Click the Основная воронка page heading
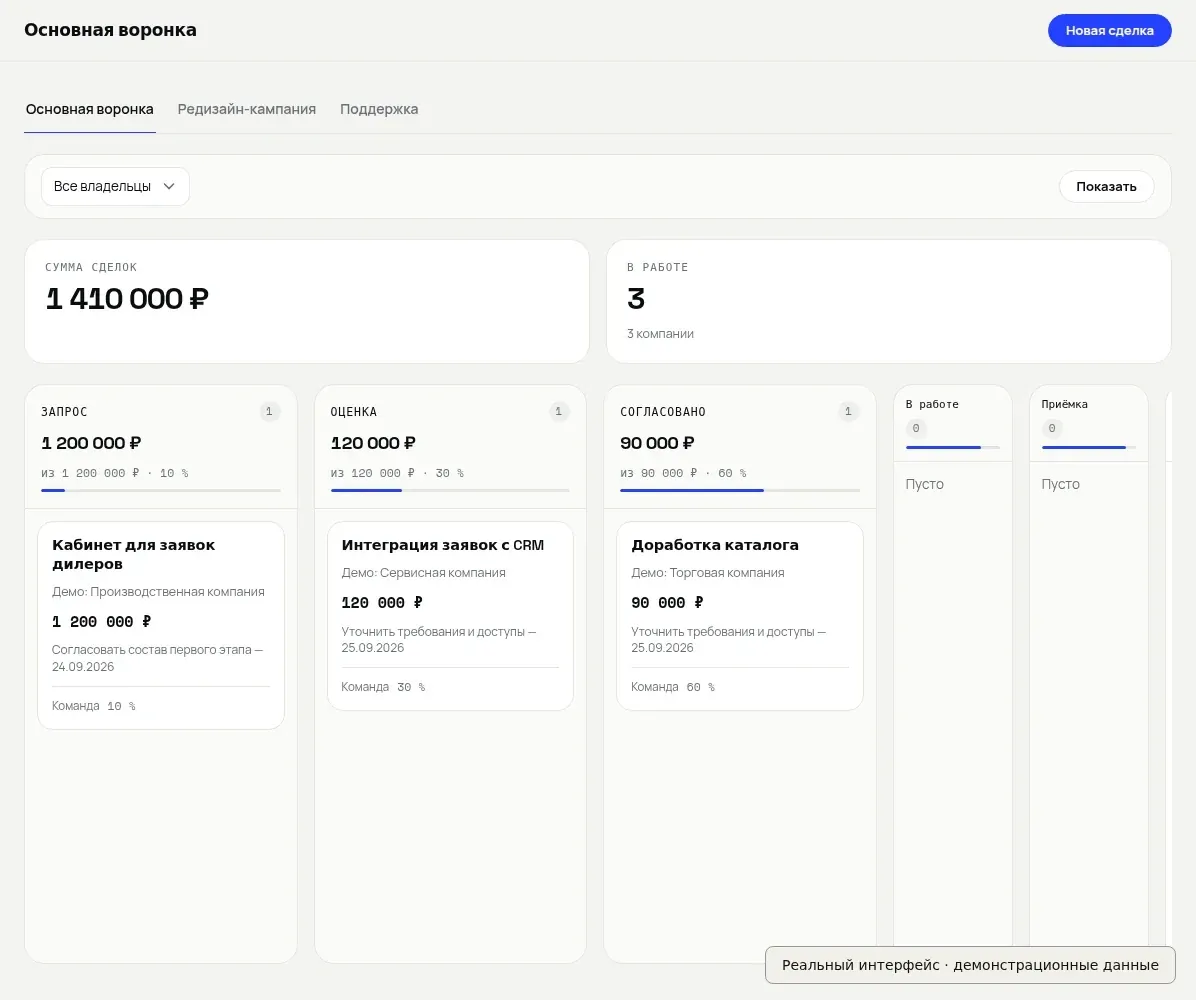This screenshot has height=1000, width=1196. [111, 30]
